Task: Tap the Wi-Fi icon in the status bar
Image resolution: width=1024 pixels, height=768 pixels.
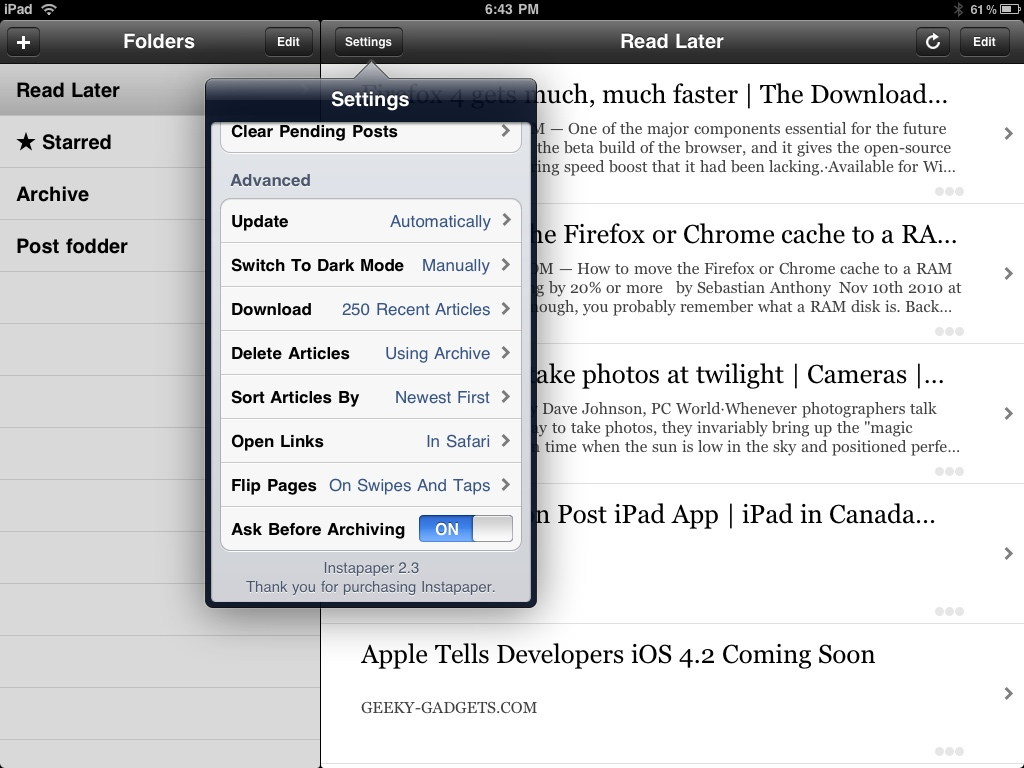Action: tap(49, 9)
